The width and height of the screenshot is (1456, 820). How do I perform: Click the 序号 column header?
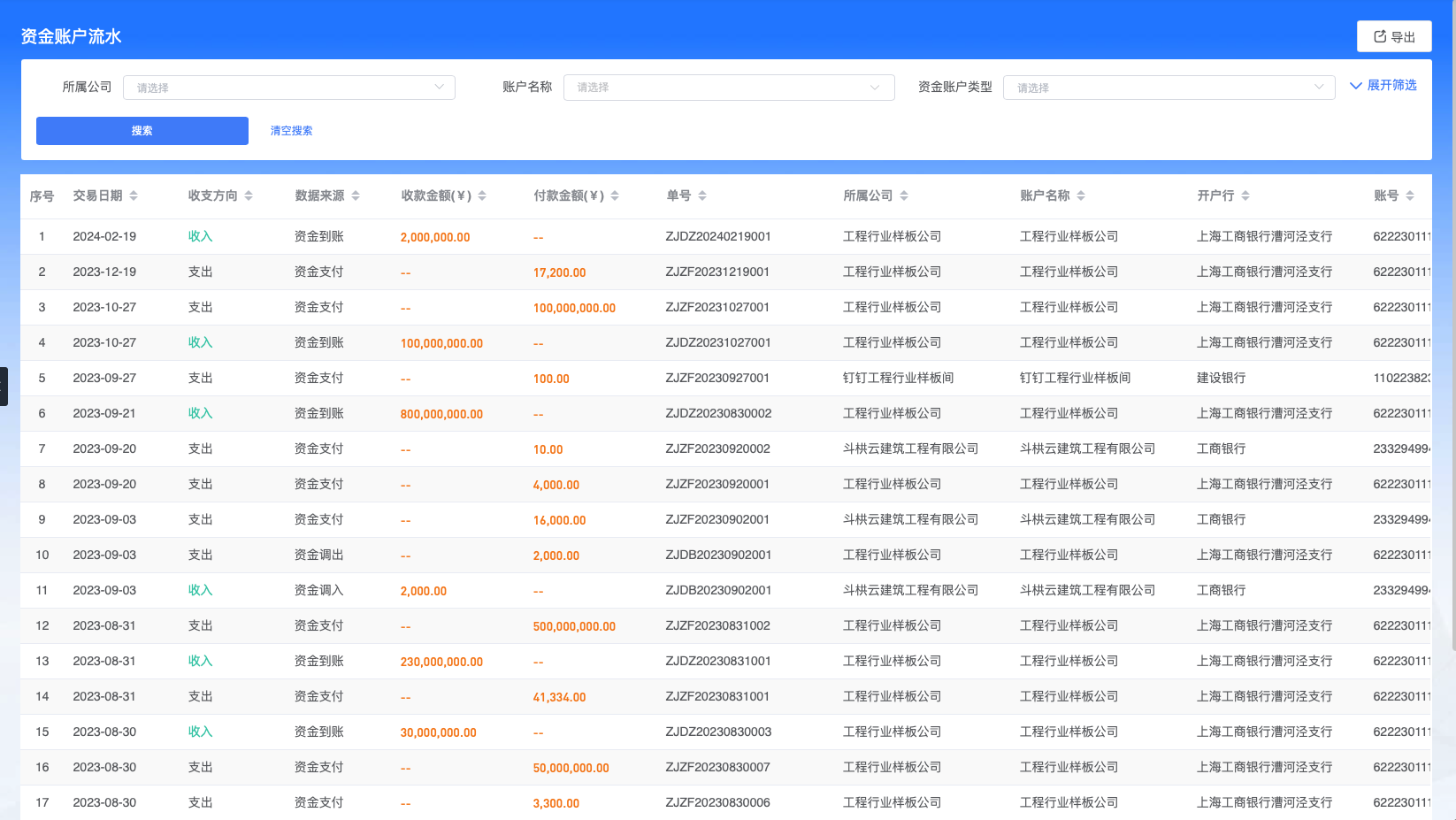pyautogui.click(x=42, y=195)
